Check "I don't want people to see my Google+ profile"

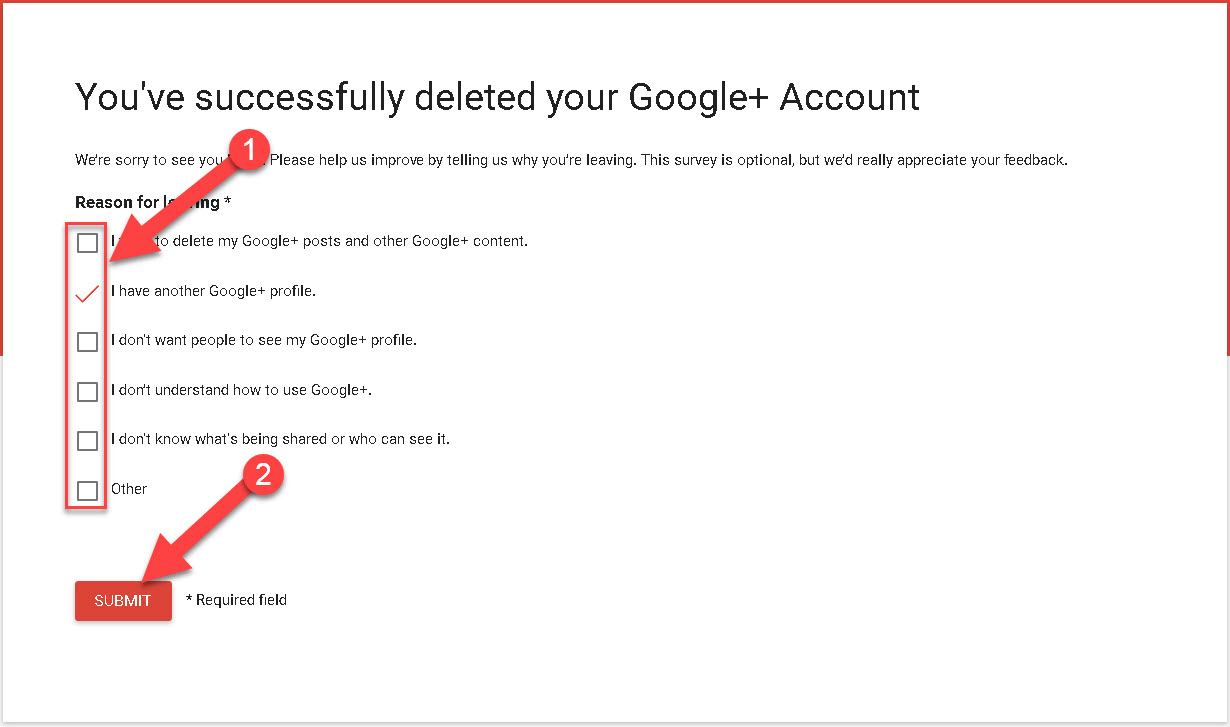click(x=87, y=341)
